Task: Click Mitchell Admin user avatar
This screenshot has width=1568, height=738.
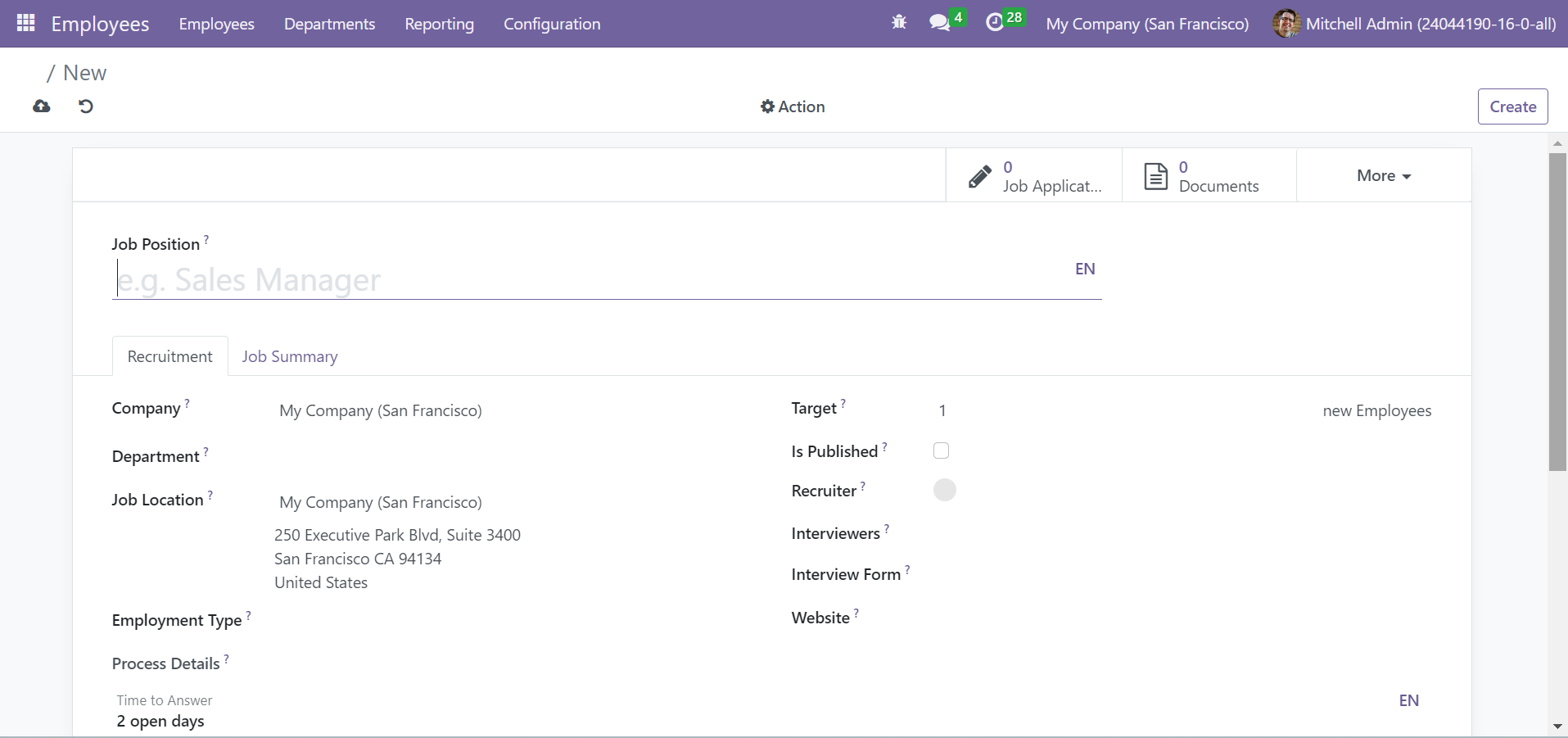Action: tap(1286, 24)
